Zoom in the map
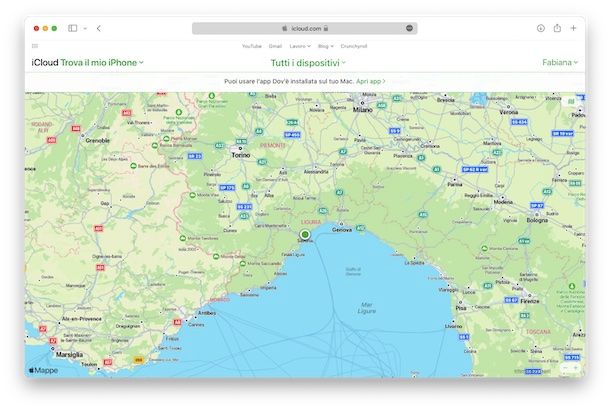Viewport: 610px width, 410px height. [576, 368]
